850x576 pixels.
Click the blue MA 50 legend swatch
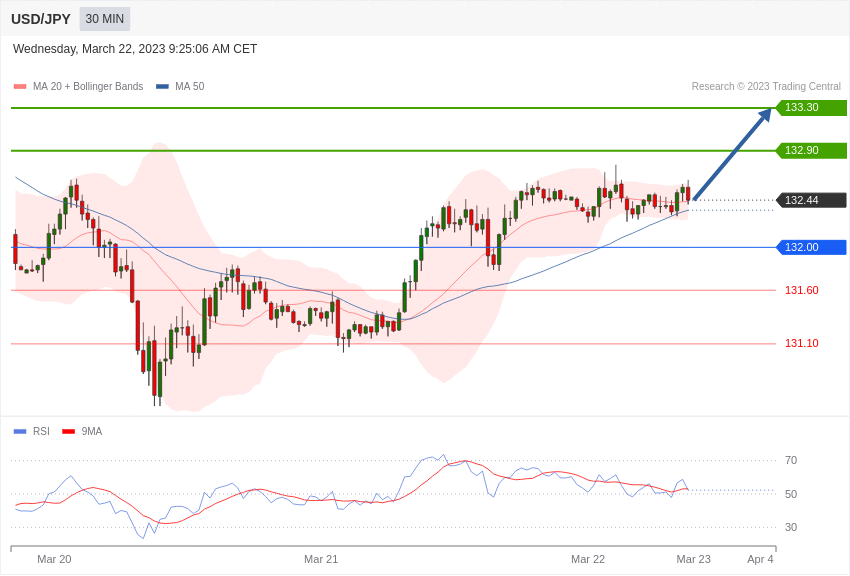pyautogui.click(x=162, y=87)
